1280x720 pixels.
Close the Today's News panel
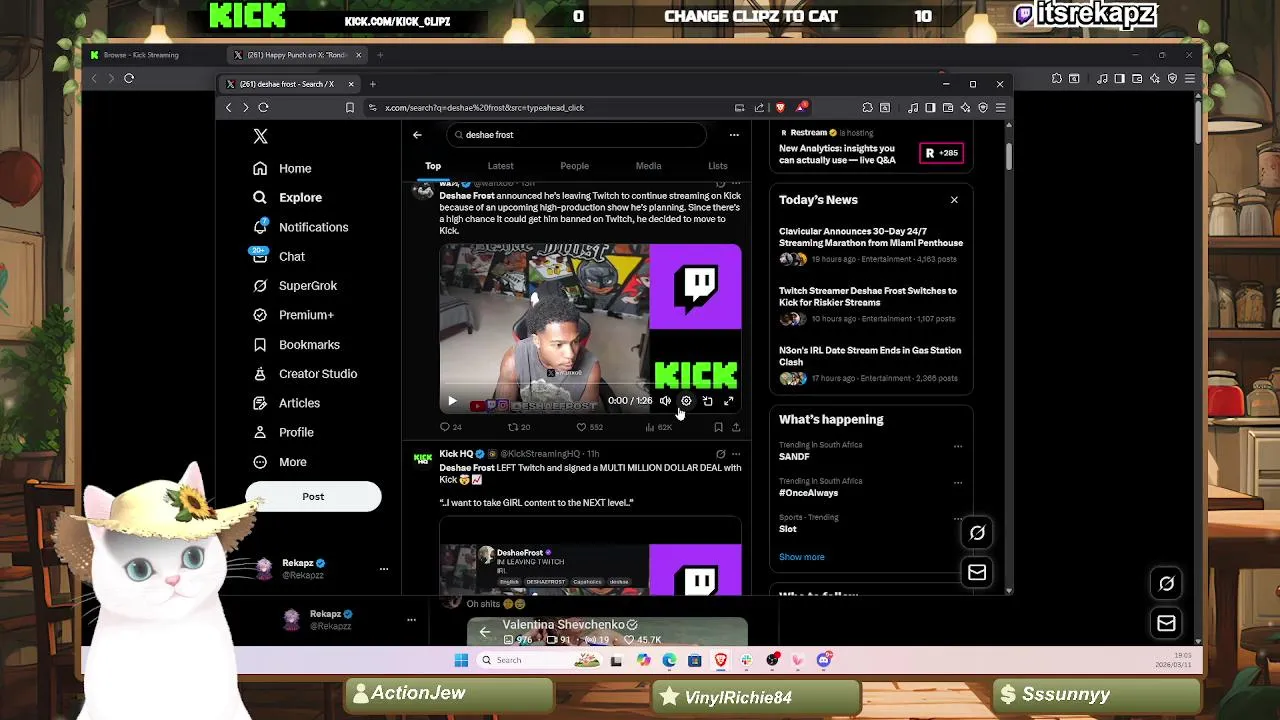954,200
